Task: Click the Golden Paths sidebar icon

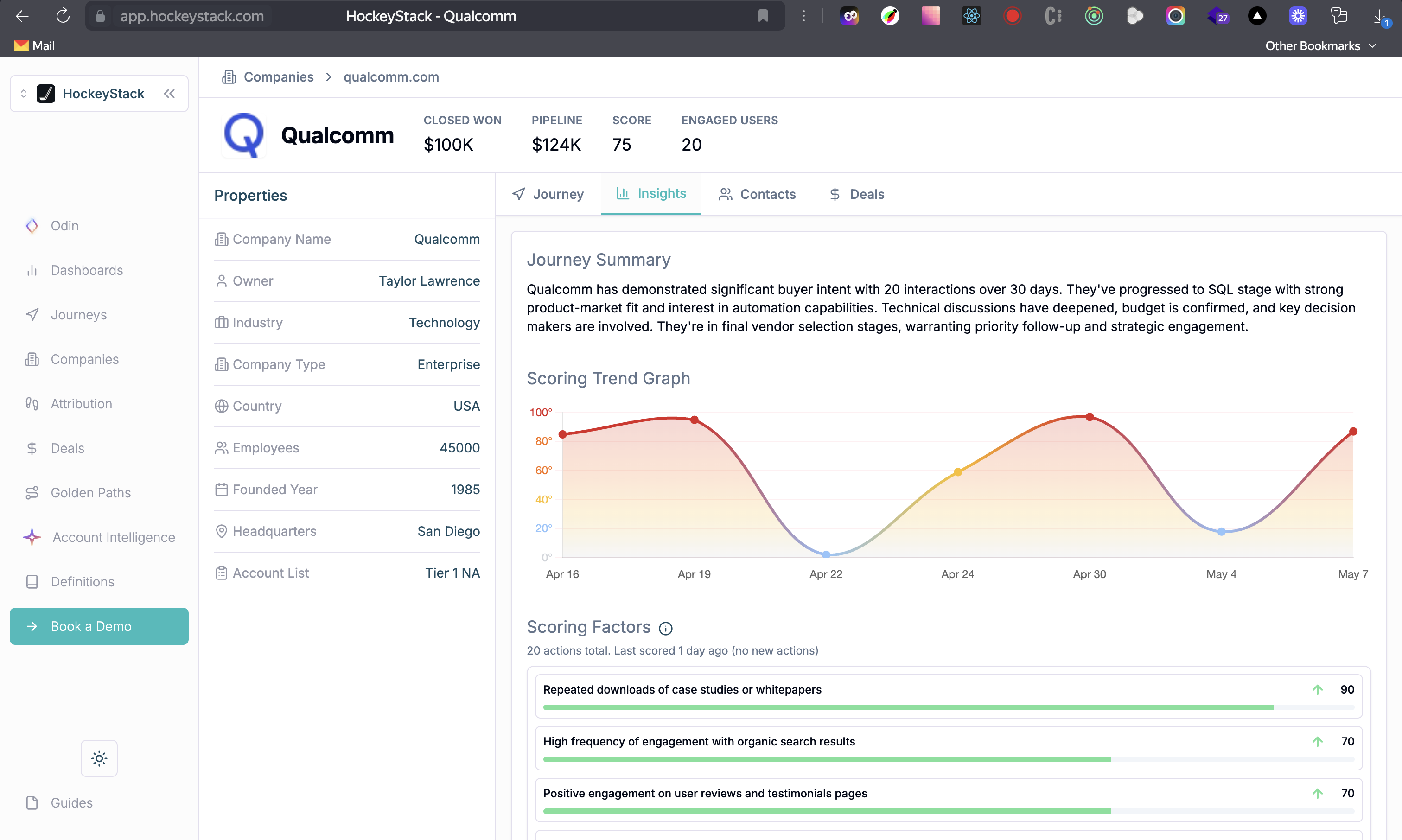Action: pos(32,493)
